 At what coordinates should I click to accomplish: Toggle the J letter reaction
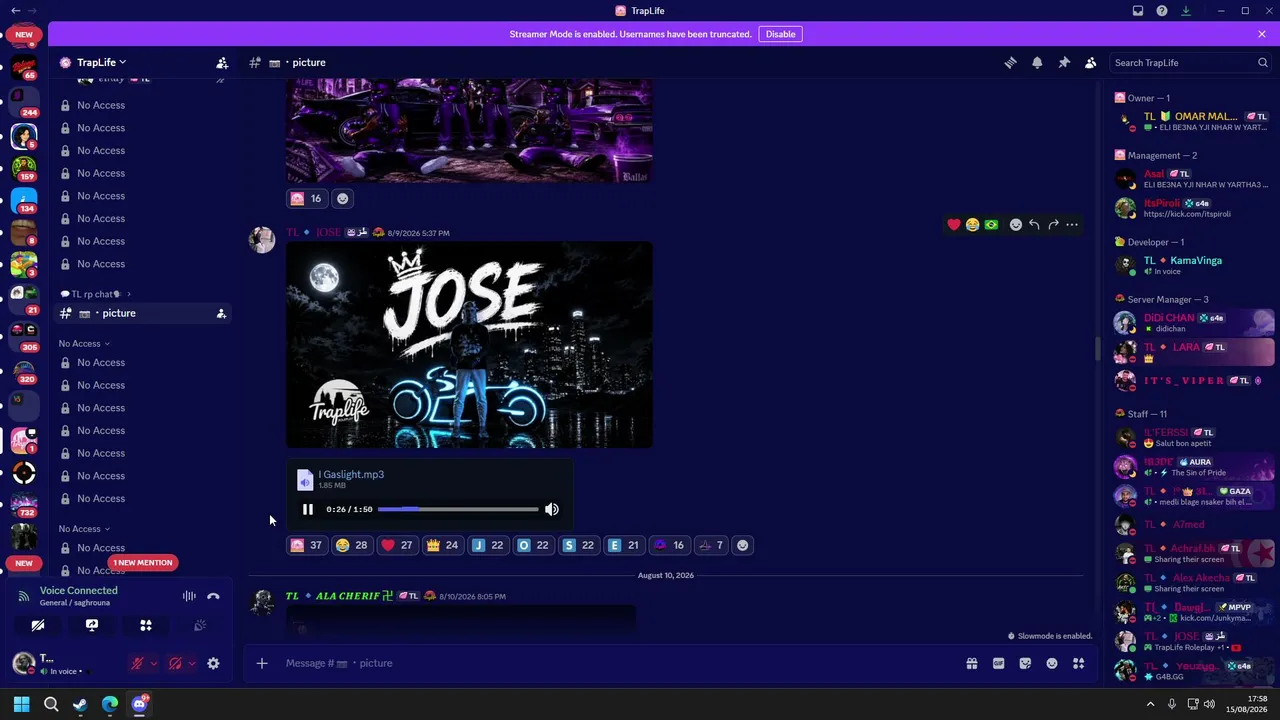[x=487, y=545]
